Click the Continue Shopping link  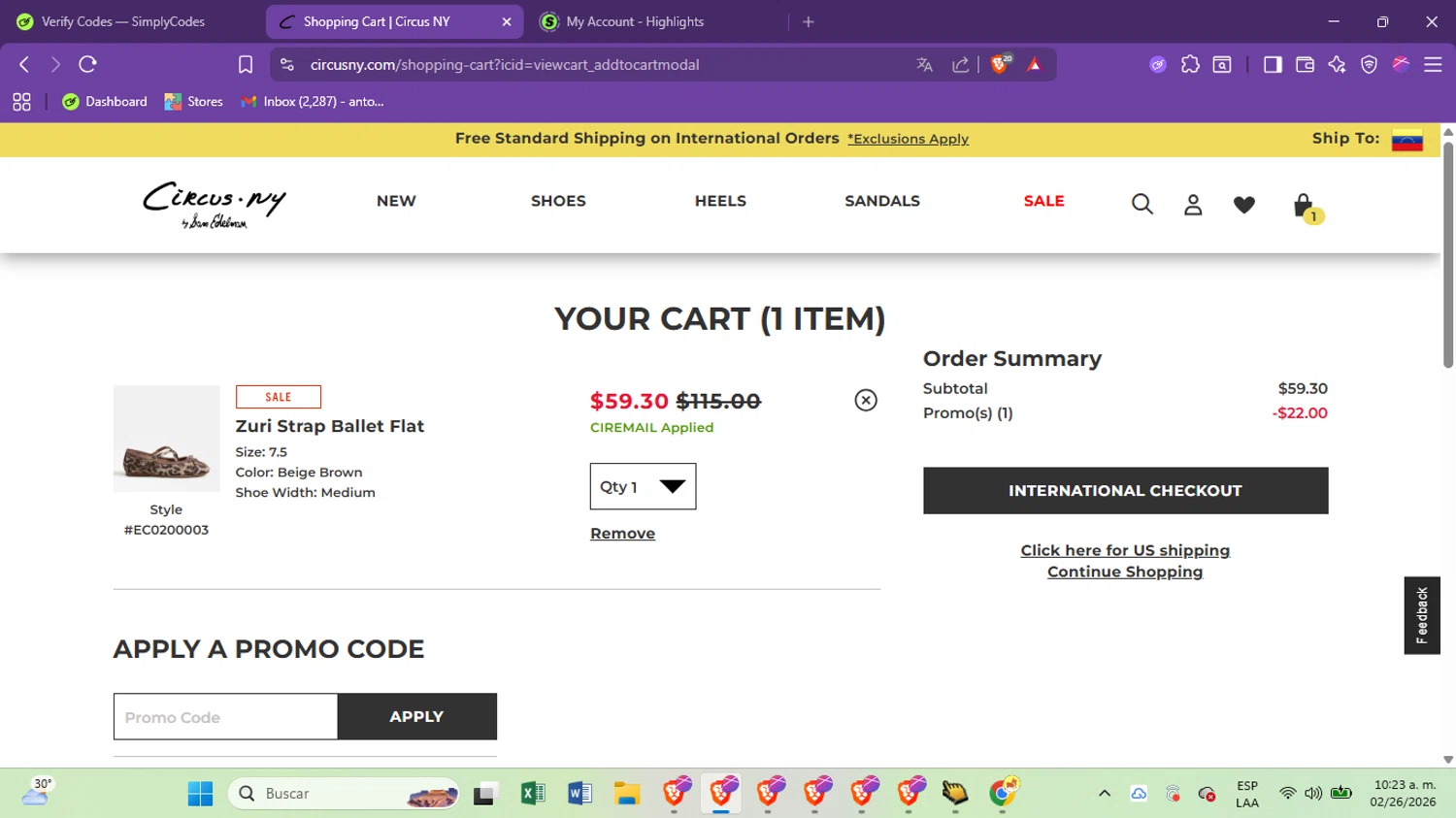[x=1125, y=572]
